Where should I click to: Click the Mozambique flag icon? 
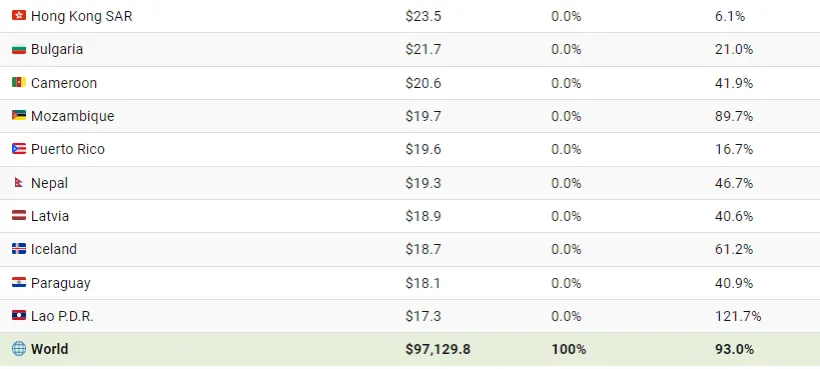coord(19,116)
